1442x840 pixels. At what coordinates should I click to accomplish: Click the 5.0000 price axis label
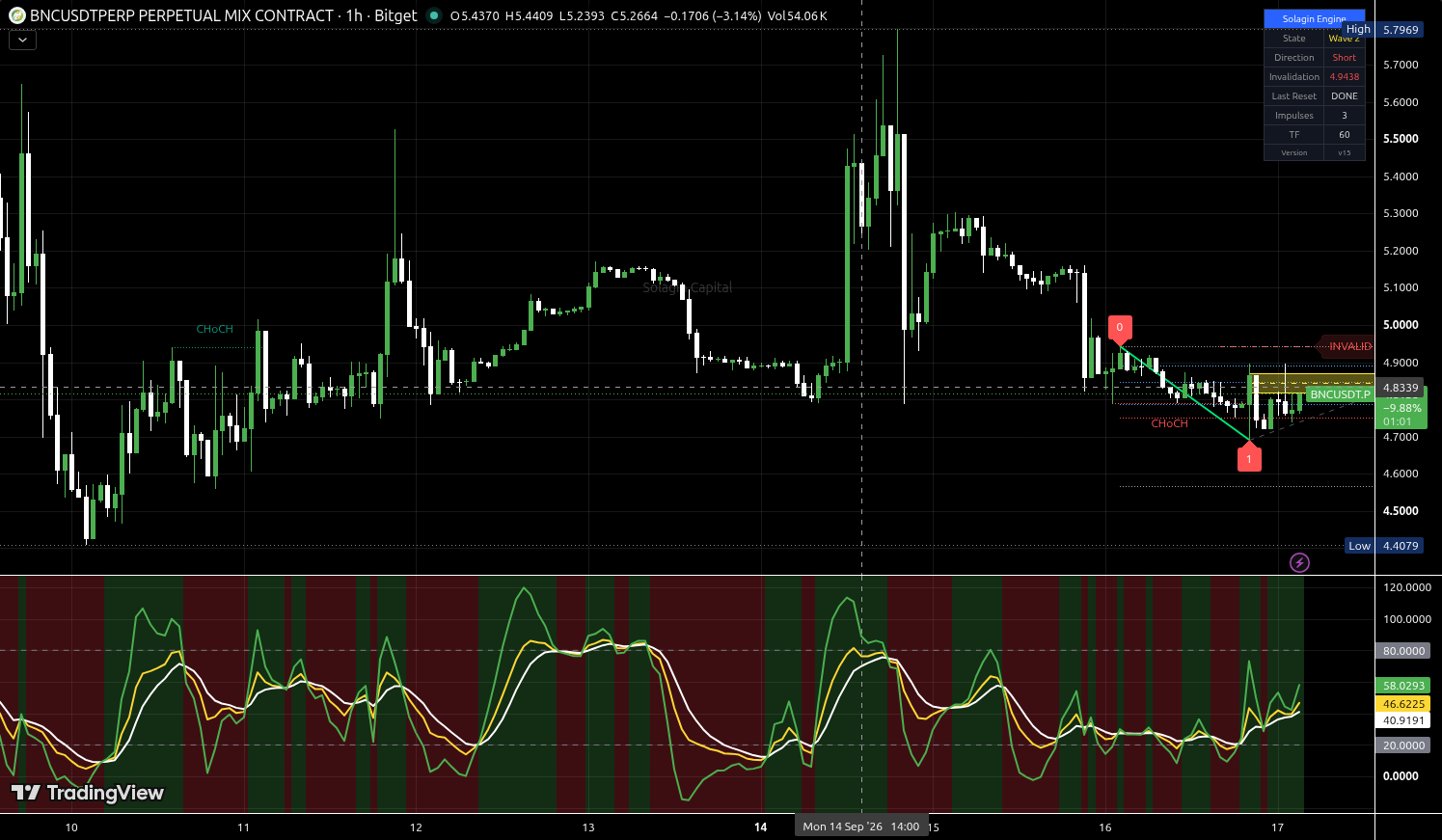(1401, 325)
